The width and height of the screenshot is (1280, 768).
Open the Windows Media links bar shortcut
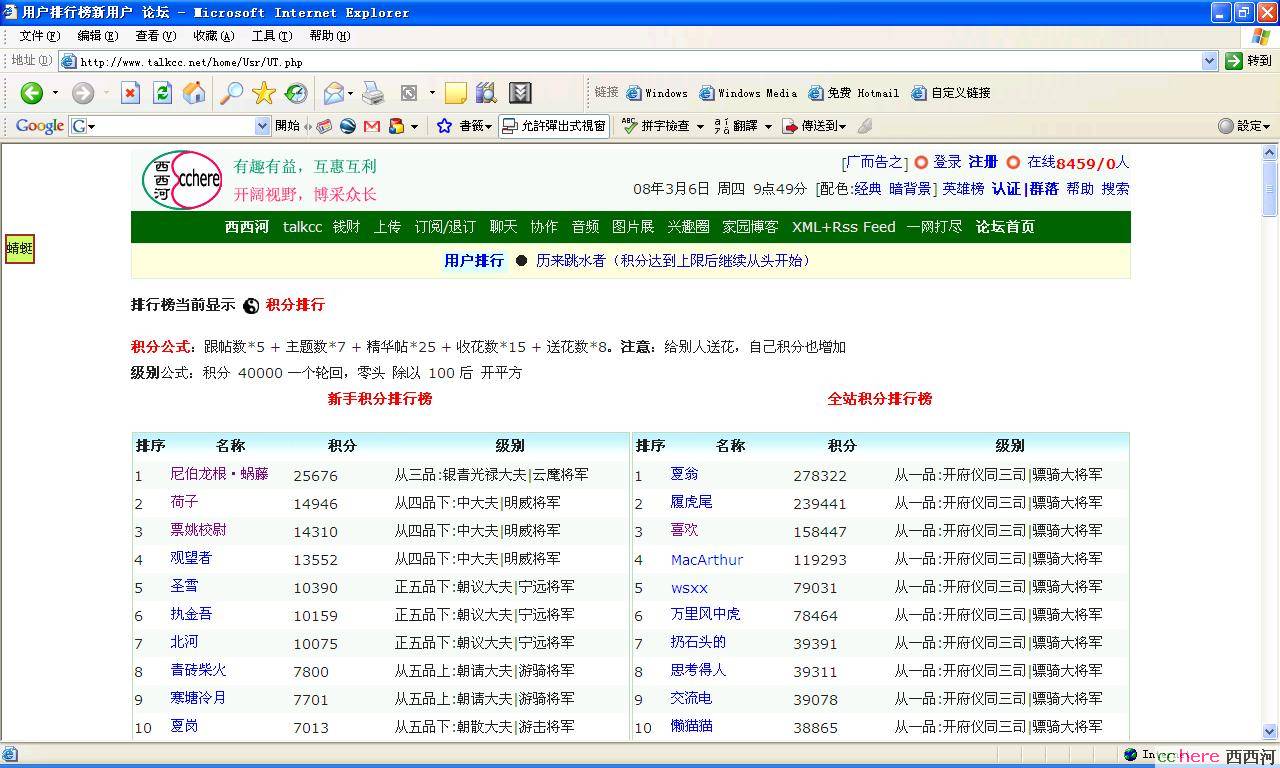[x=748, y=93]
